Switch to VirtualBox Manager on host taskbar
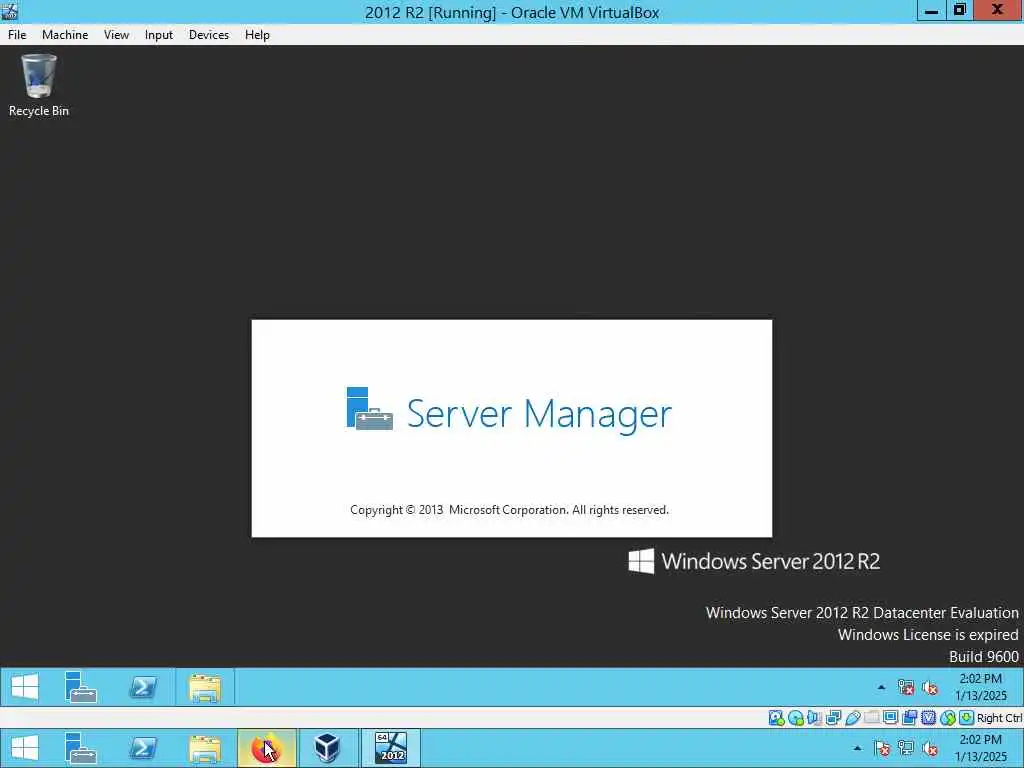 [x=328, y=748]
